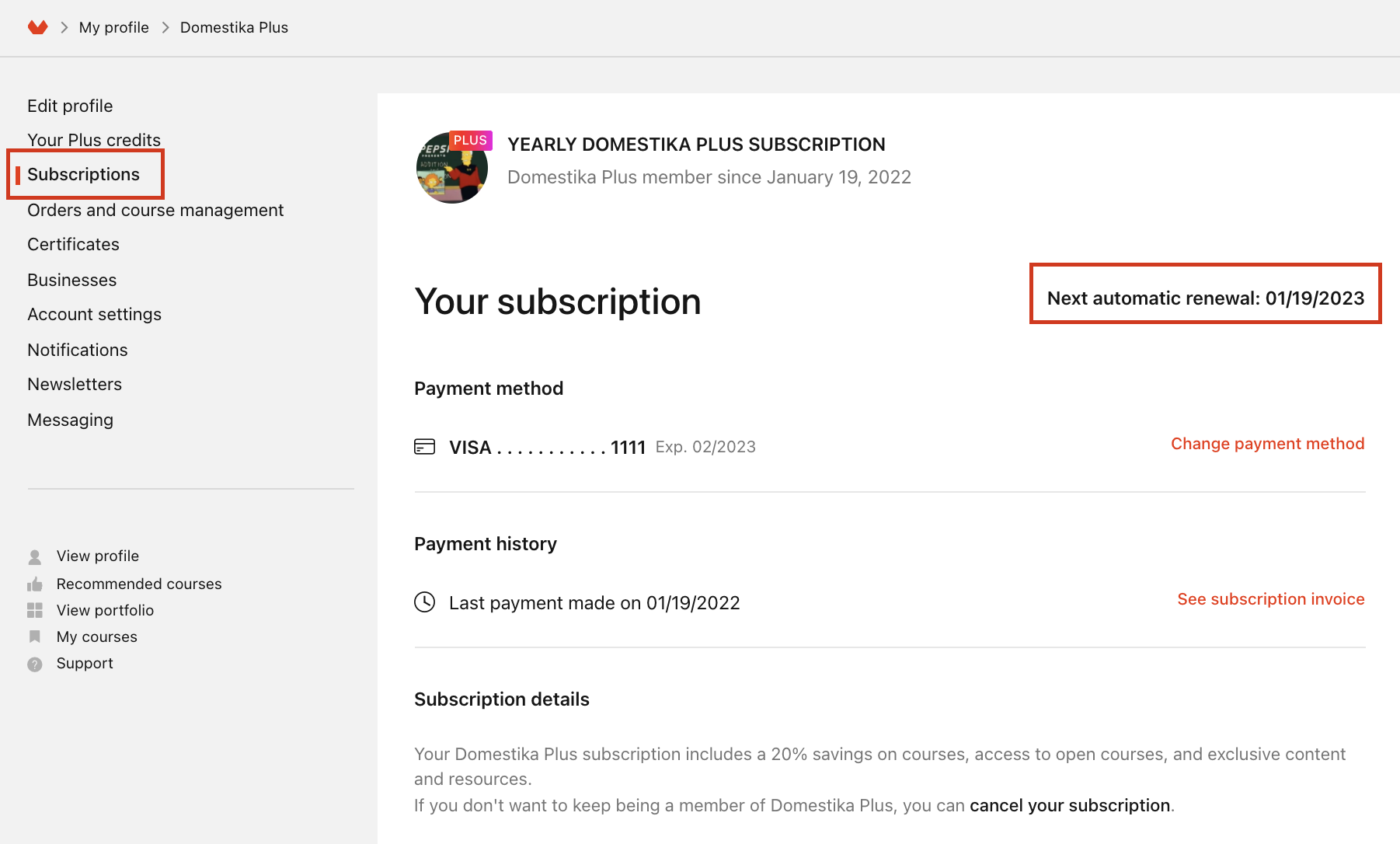Click Next automatic renewal date text
Viewport: 1400px width, 844px height.
pos(1206,298)
